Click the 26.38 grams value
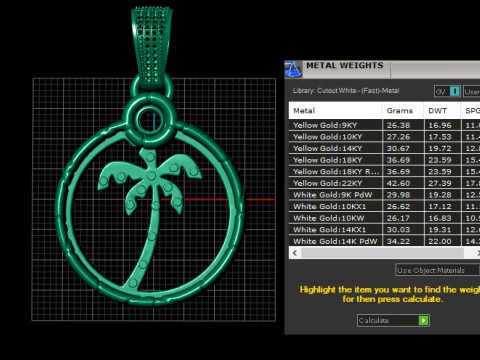Screen dimensions: 480x360 tap(398, 125)
